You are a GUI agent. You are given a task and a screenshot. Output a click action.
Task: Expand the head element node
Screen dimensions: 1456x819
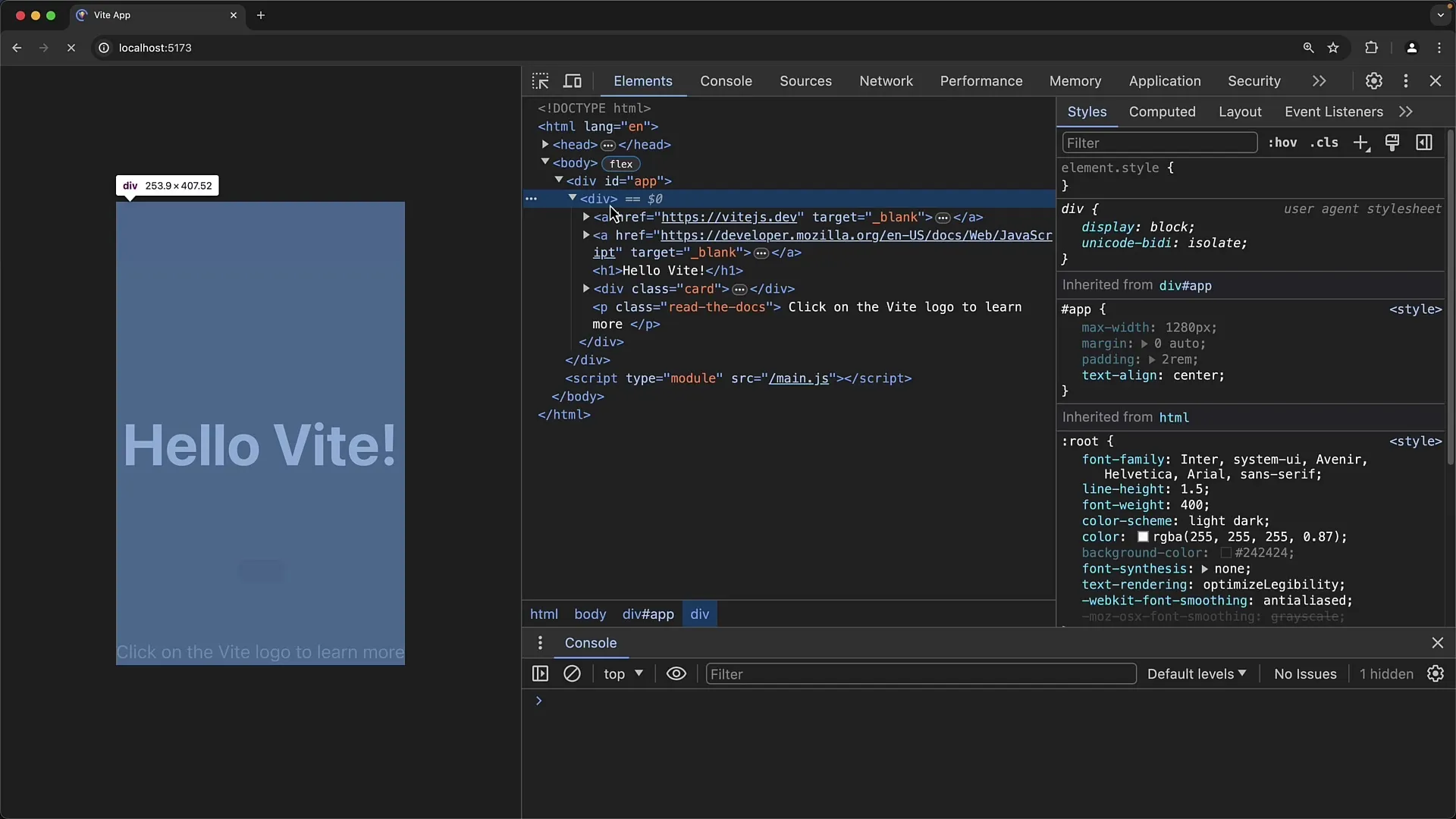click(x=544, y=144)
